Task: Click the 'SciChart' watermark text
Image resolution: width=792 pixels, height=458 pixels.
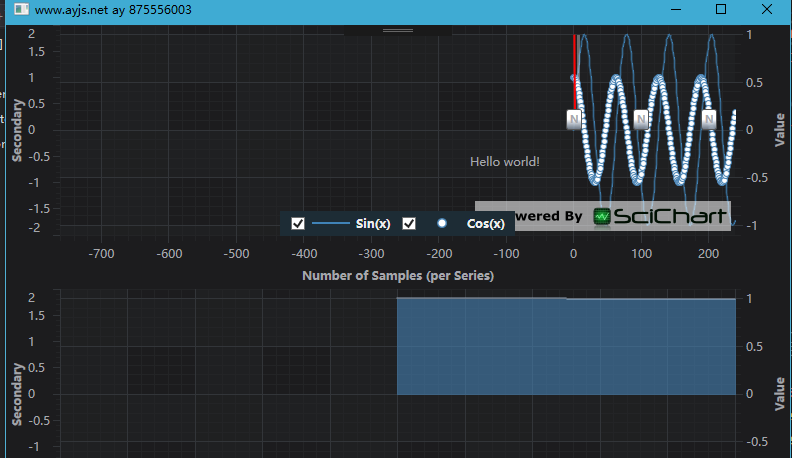Action: (x=670, y=217)
